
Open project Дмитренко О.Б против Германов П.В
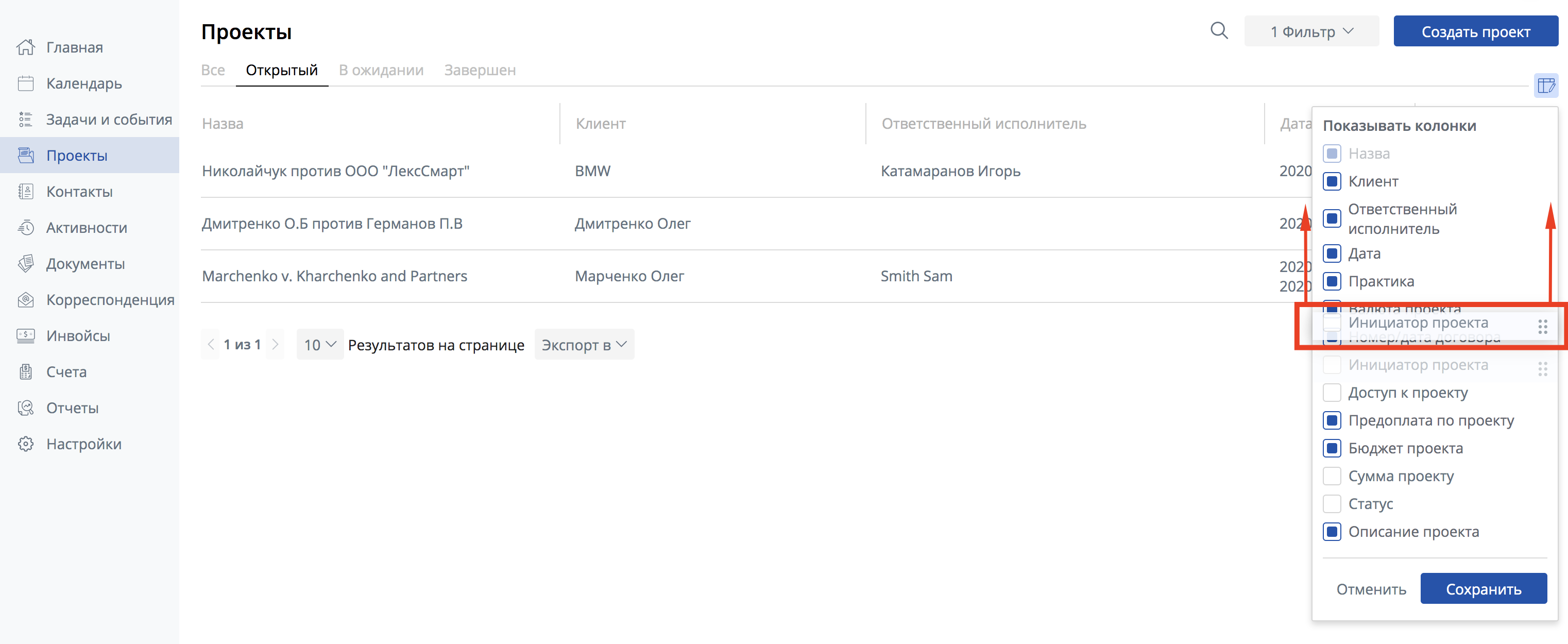click(x=332, y=224)
